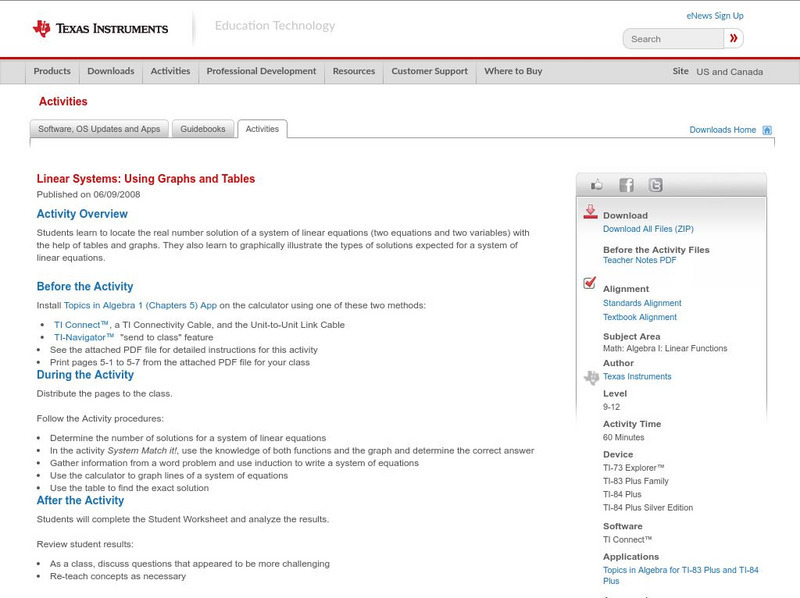
Task: Open Topics in Algebra for TI-83 Plus link
Action: (x=681, y=576)
